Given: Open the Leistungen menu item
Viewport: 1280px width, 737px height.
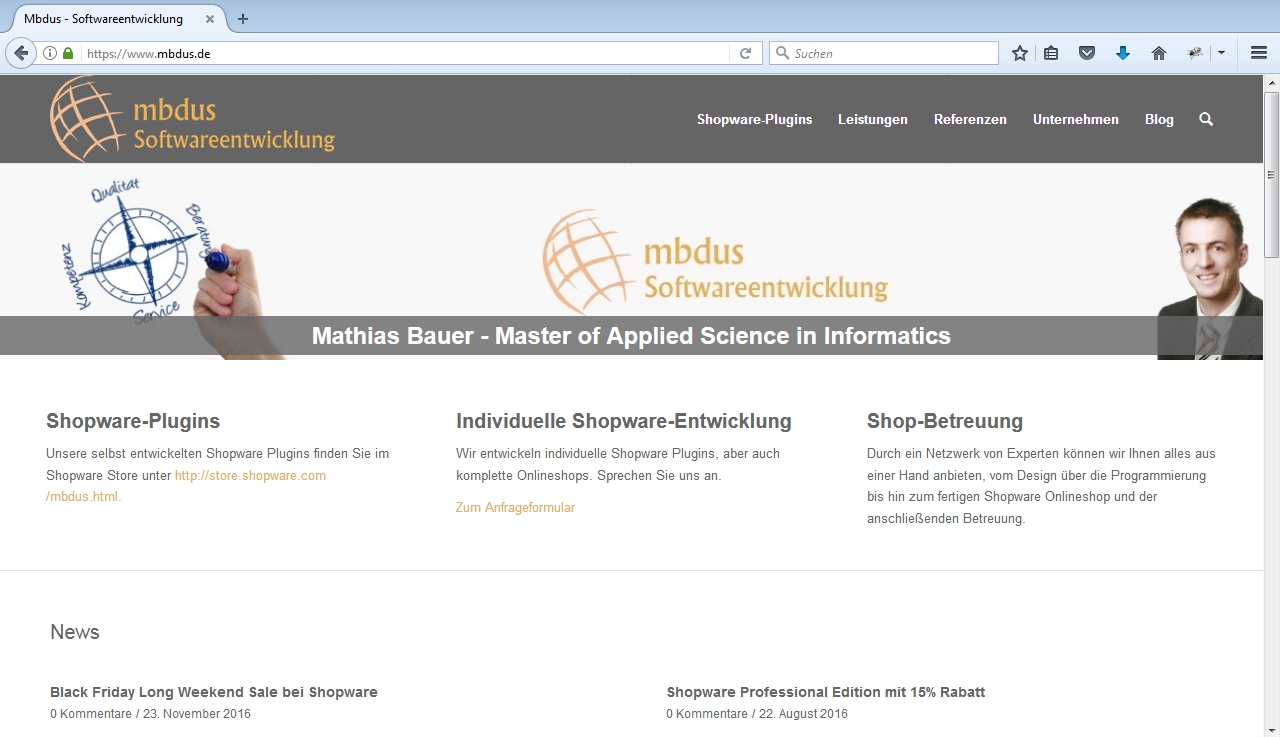Looking at the screenshot, I should 873,119.
